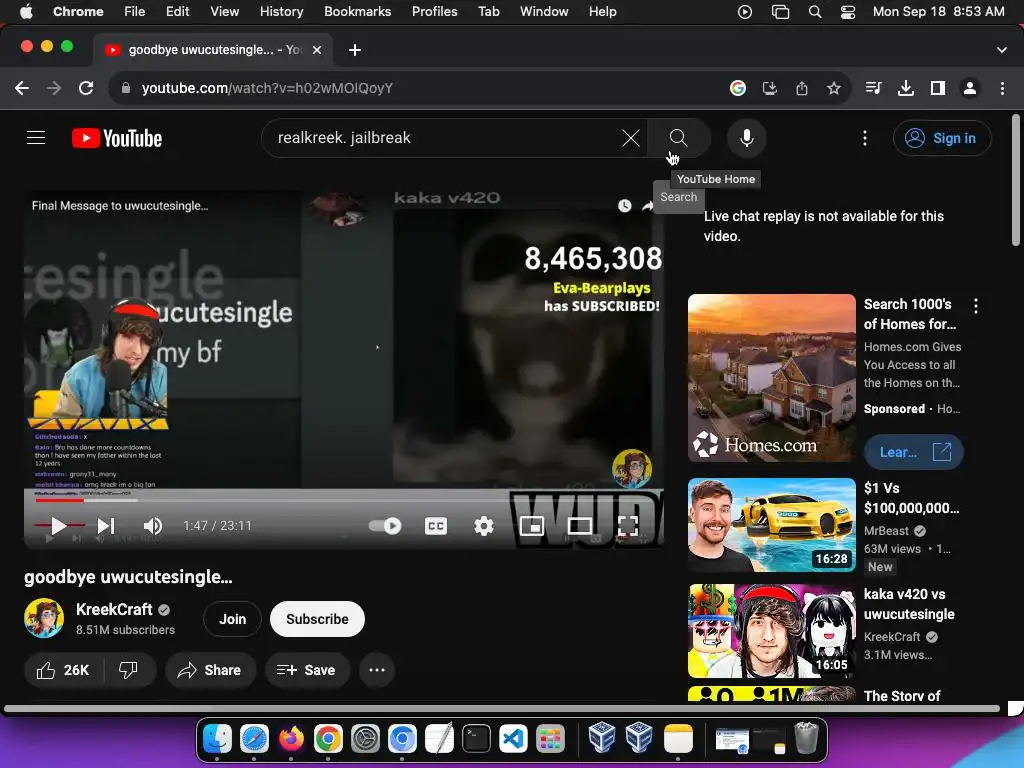Image resolution: width=1024 pixels, height=768 pixels.
Task: Open KreekCraft channel avatar
Action: (x=44, y=618)
